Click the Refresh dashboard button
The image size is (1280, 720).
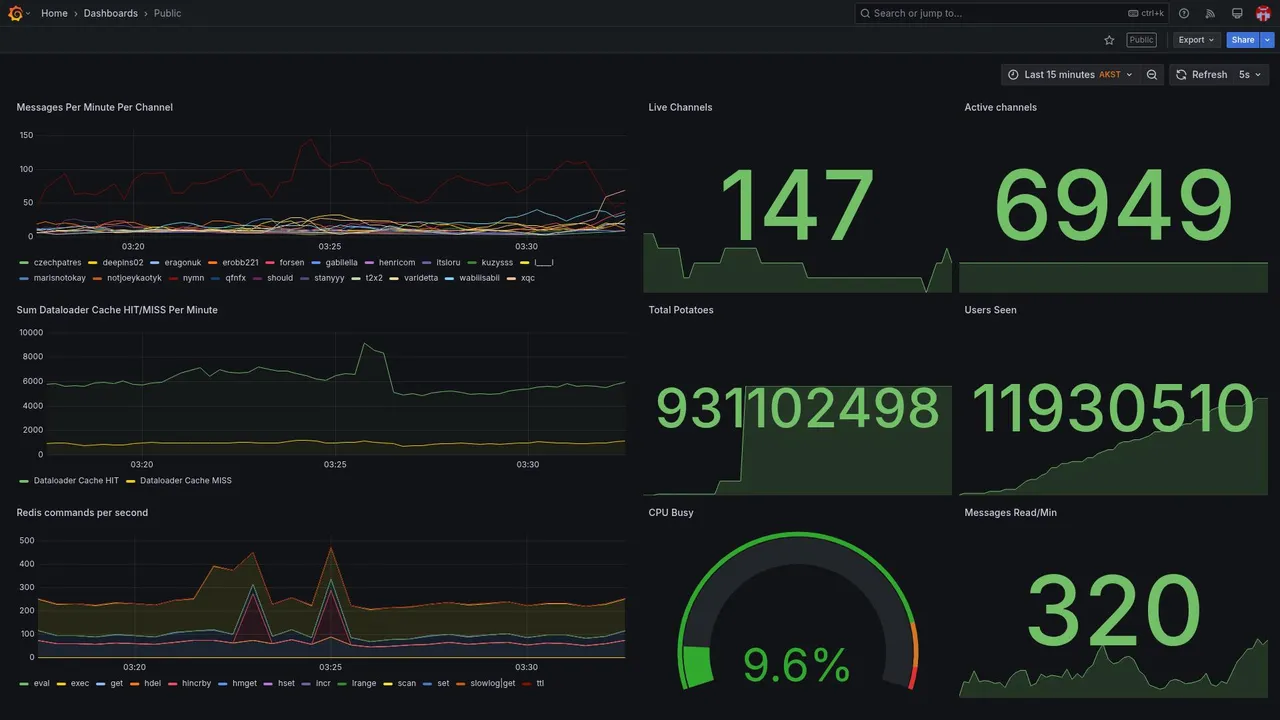pos(1201,75)
